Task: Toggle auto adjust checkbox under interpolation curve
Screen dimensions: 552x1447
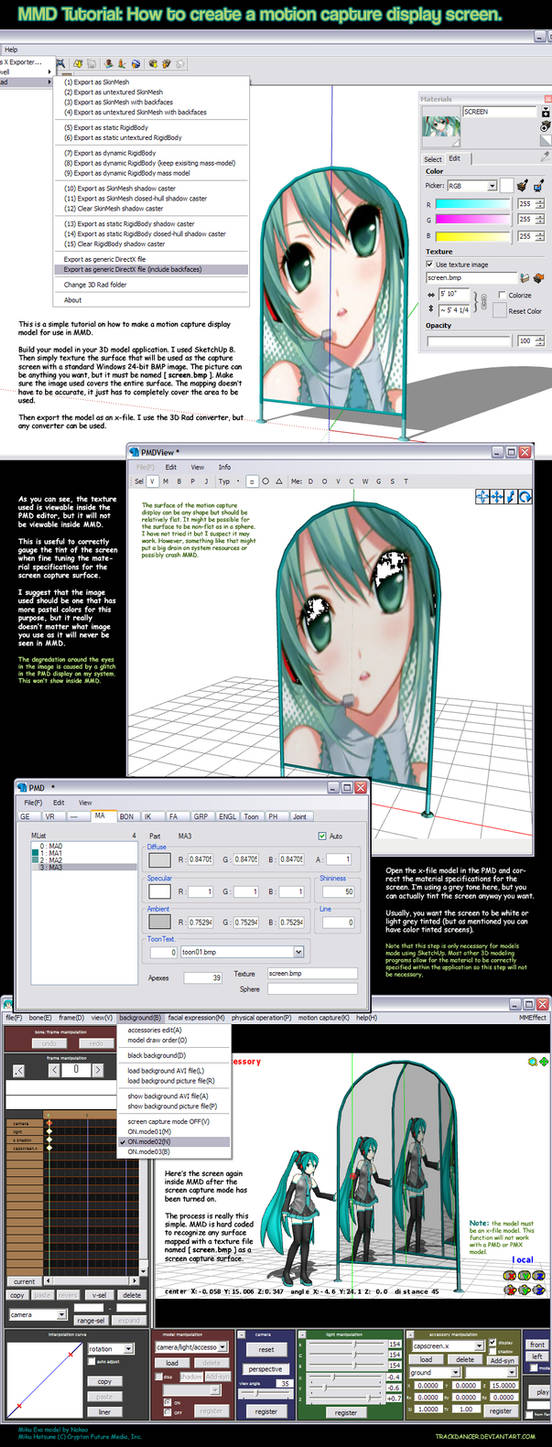Action: pyautogui.click(x=92, y=1362)
